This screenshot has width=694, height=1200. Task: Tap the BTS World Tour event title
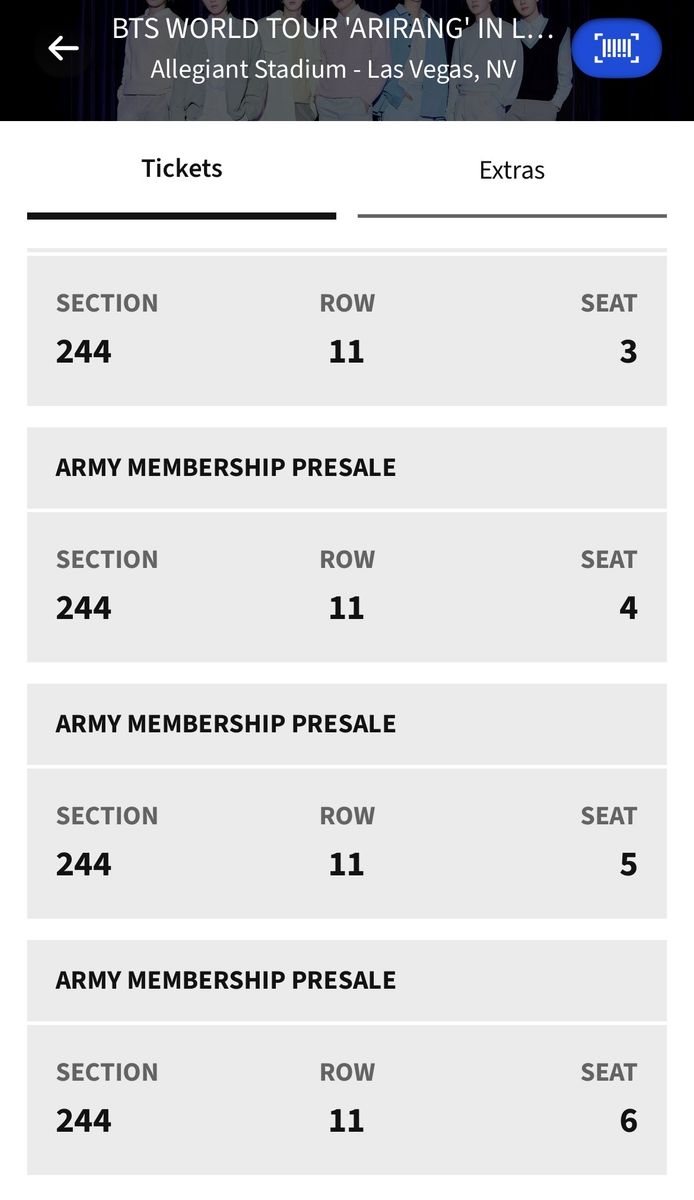(x=332, y=29)
